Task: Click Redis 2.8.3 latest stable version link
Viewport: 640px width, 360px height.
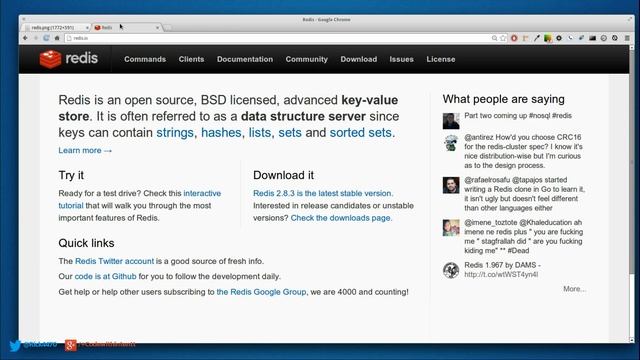Action: click(x=322, y=193)
